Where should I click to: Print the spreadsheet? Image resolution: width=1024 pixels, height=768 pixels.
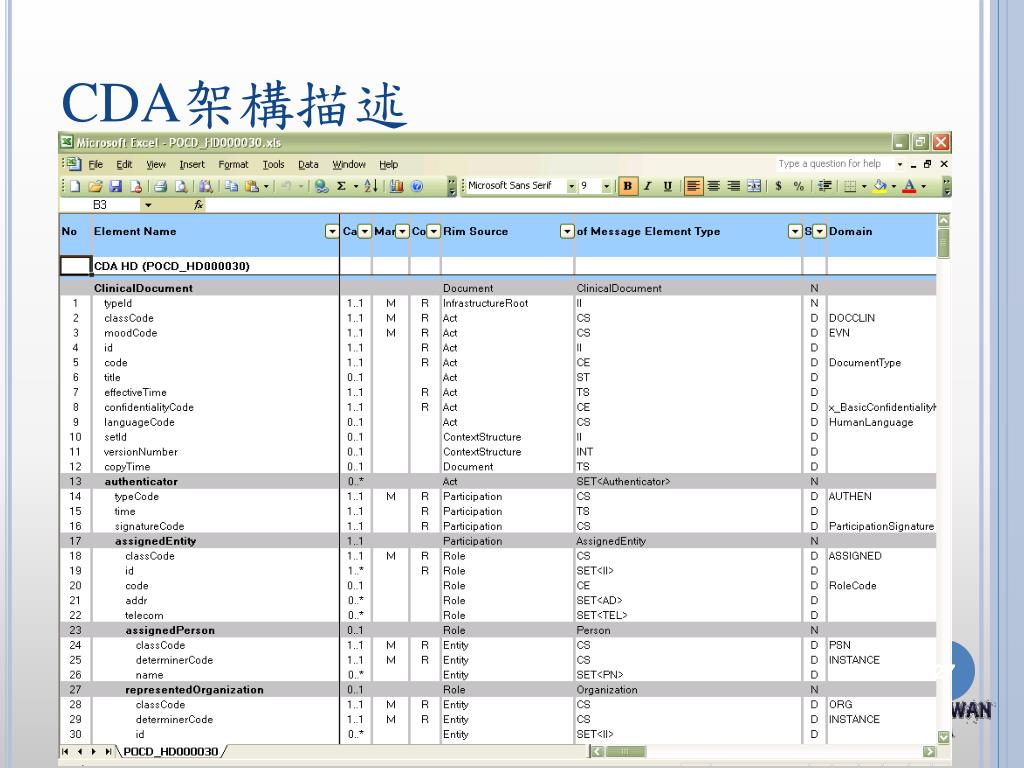tap(161, 186)
